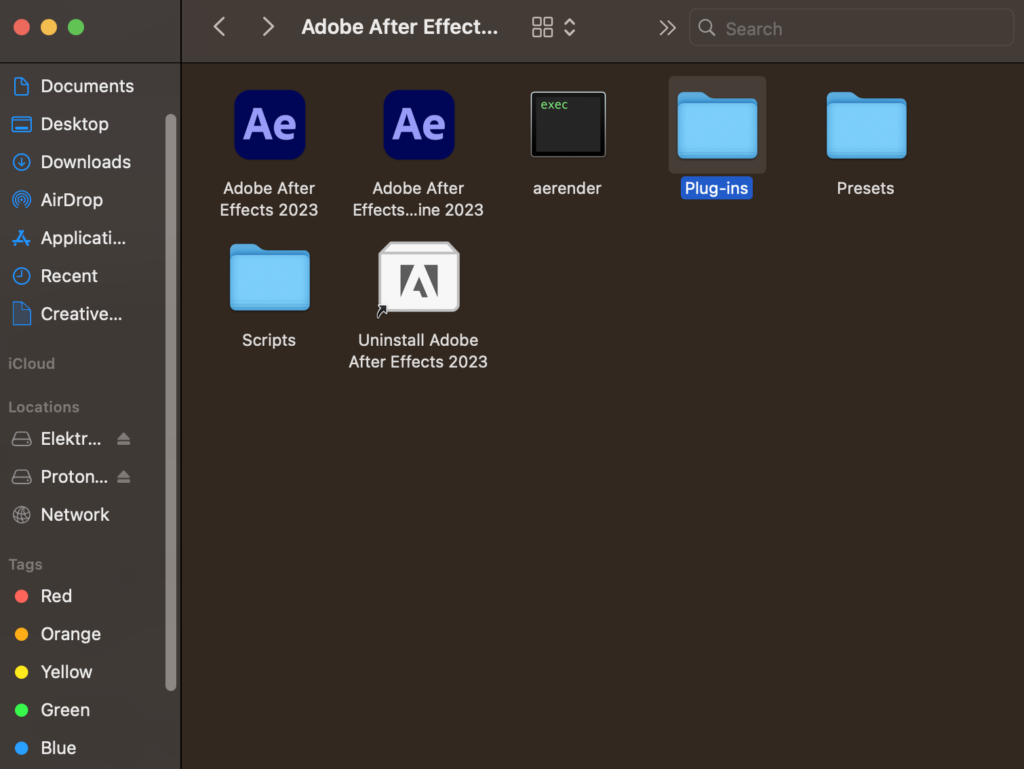Go forward with the right chevron button
The width and height of the screenshot is (1024, 769).
267,28
